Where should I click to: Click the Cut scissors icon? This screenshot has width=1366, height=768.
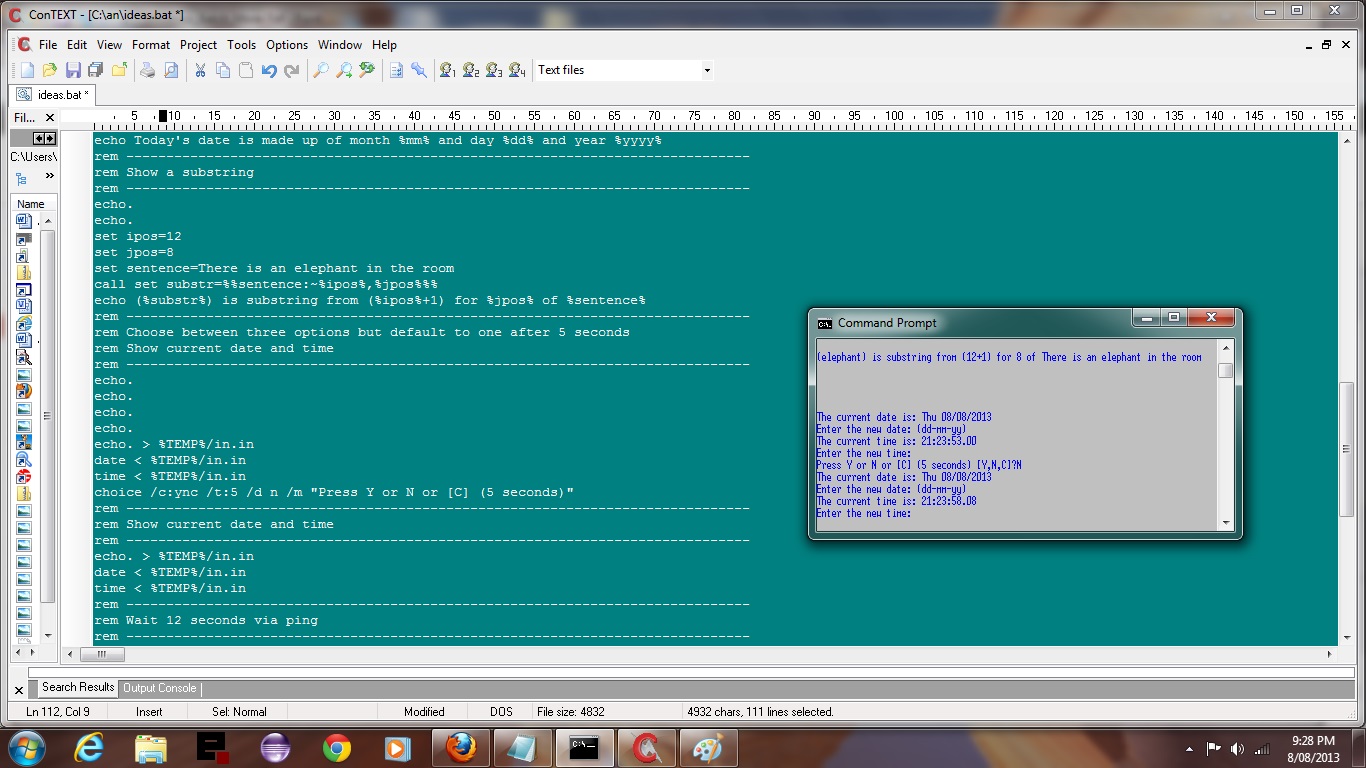pyautogui.click(x=200, y=70)
